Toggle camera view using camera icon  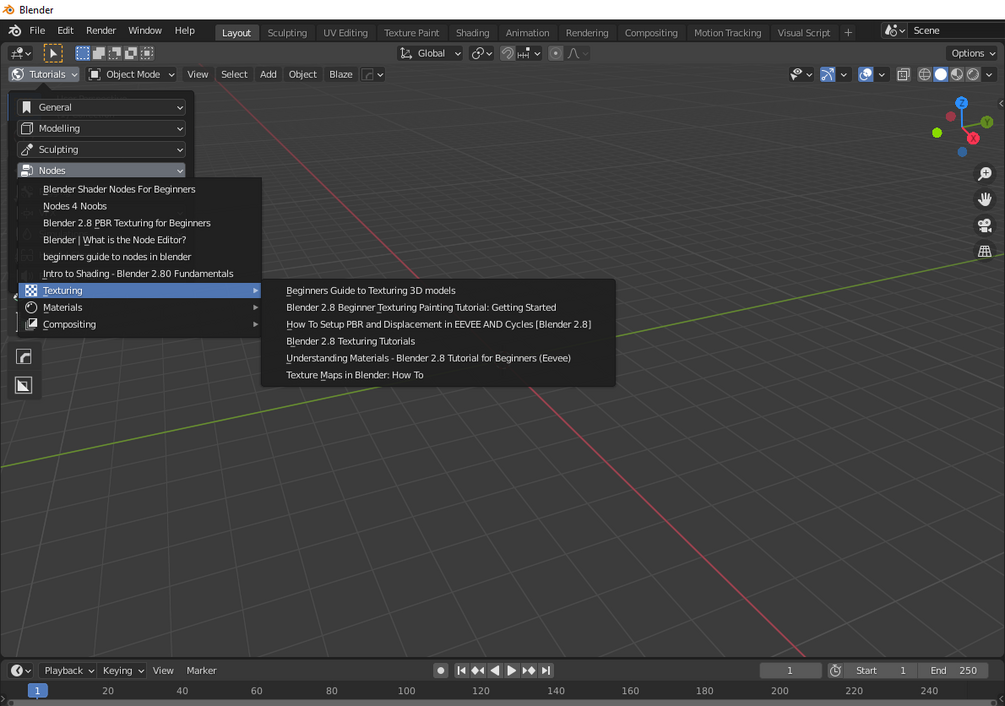984,225
